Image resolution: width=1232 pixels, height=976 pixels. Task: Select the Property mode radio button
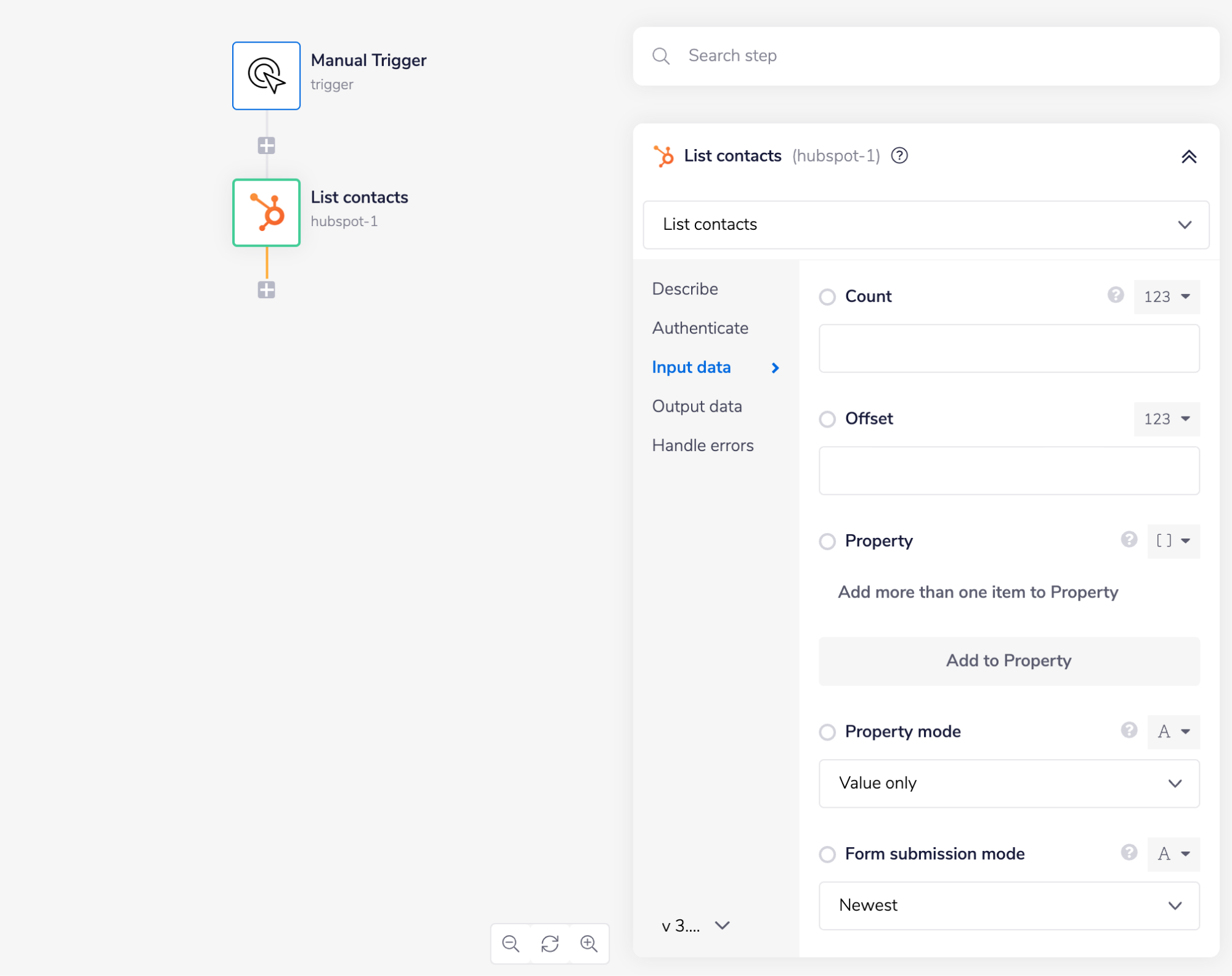coord(827,732)
